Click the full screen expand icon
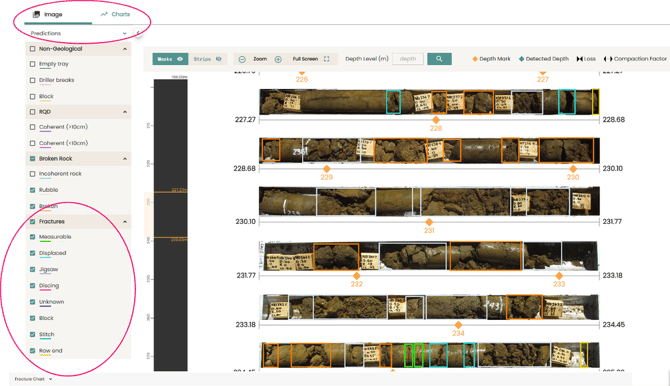The height and width of the screenshot is (386, 670). click(x=326, y=59)
